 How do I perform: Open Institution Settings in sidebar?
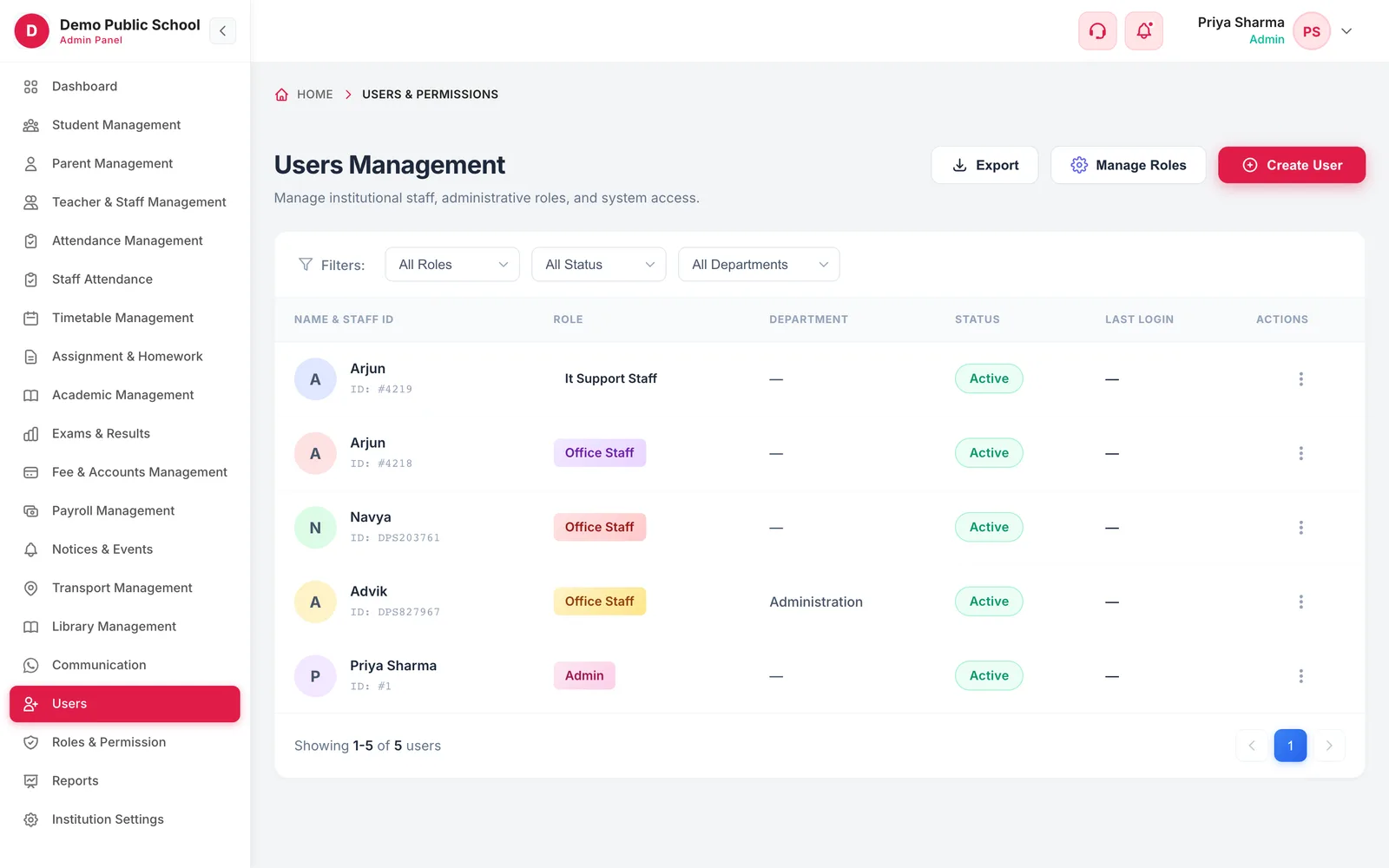point(125,819)
